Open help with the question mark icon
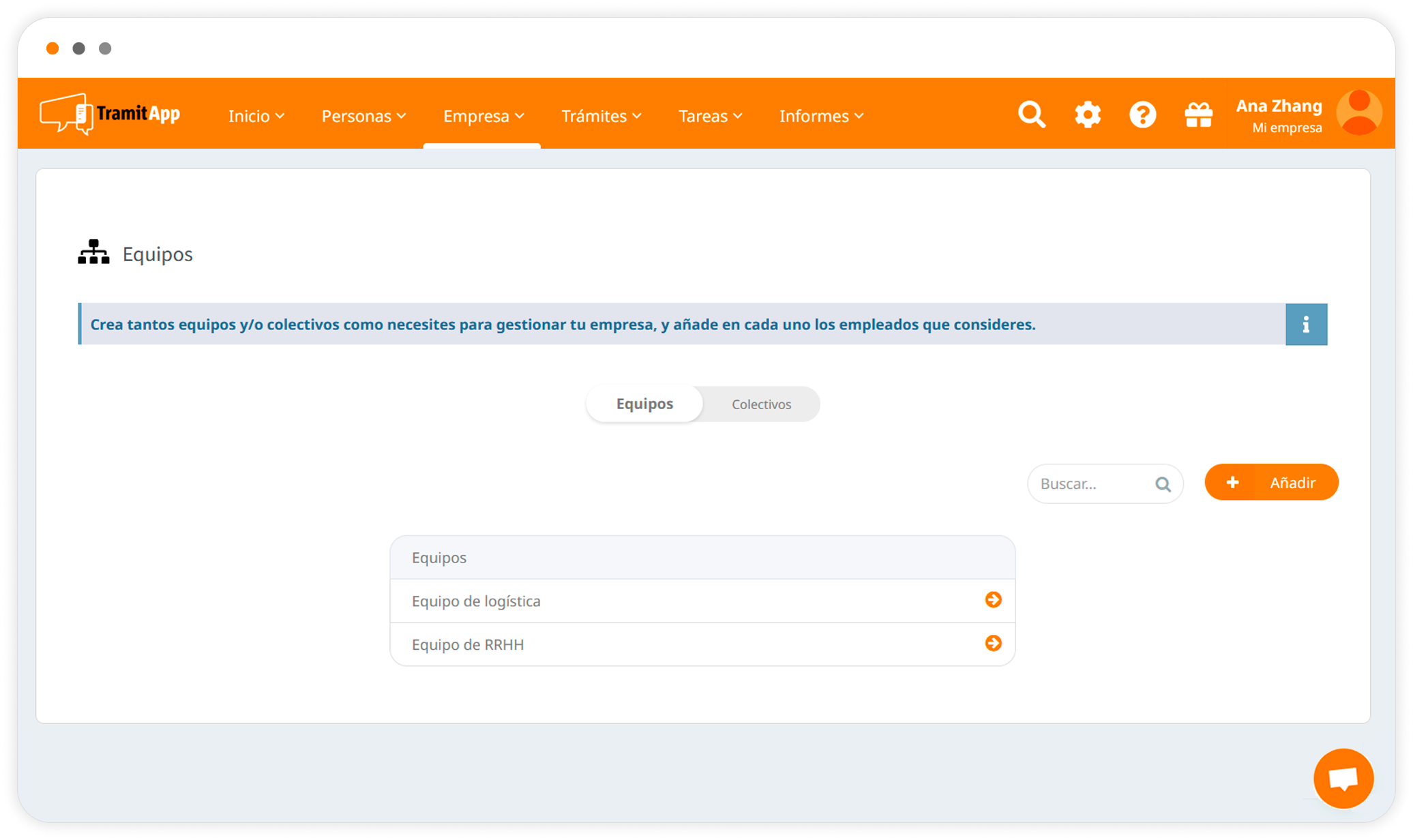This screenshot has width=1413, height=840. [1142, 115]
